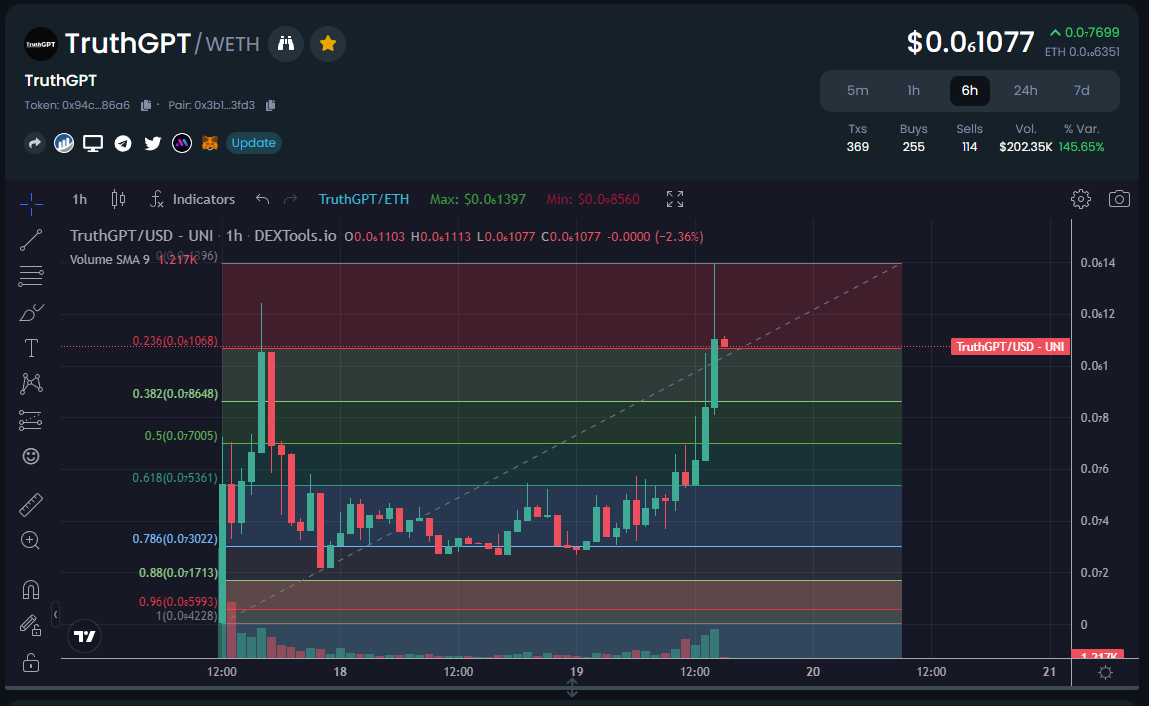Open the emoji sticker tool
Viewport: 1149px width, 706px height.
point(31,456)
